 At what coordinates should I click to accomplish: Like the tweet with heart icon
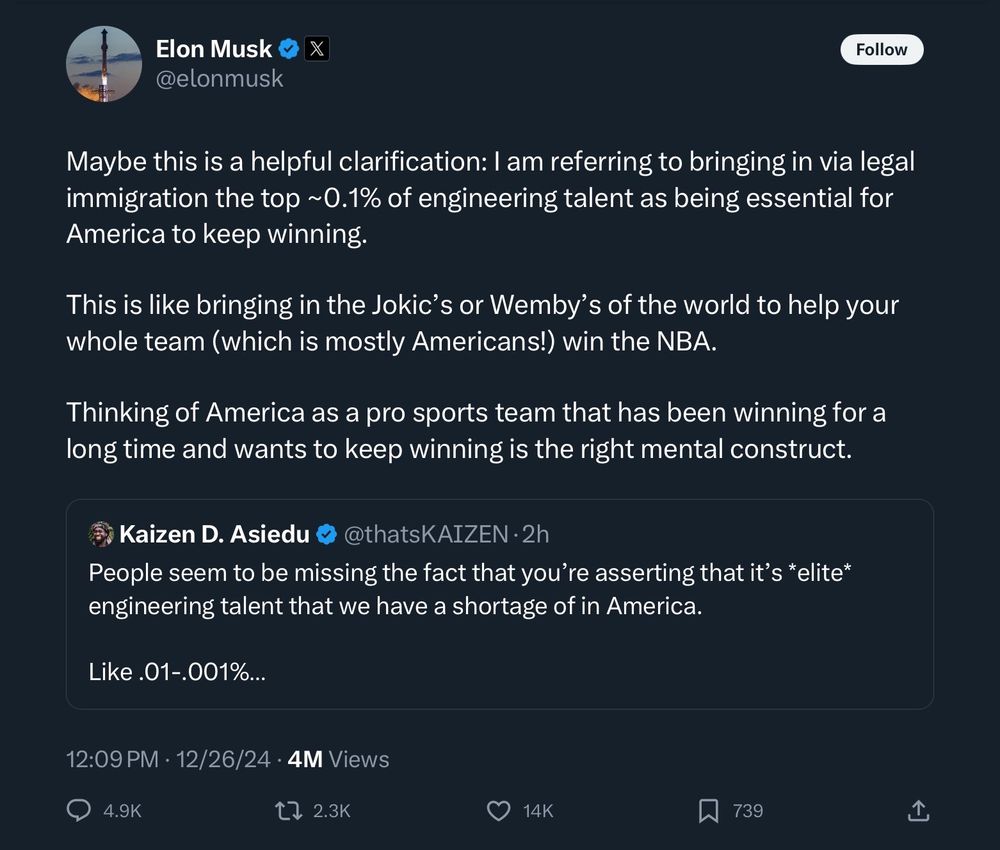(498, 811)
